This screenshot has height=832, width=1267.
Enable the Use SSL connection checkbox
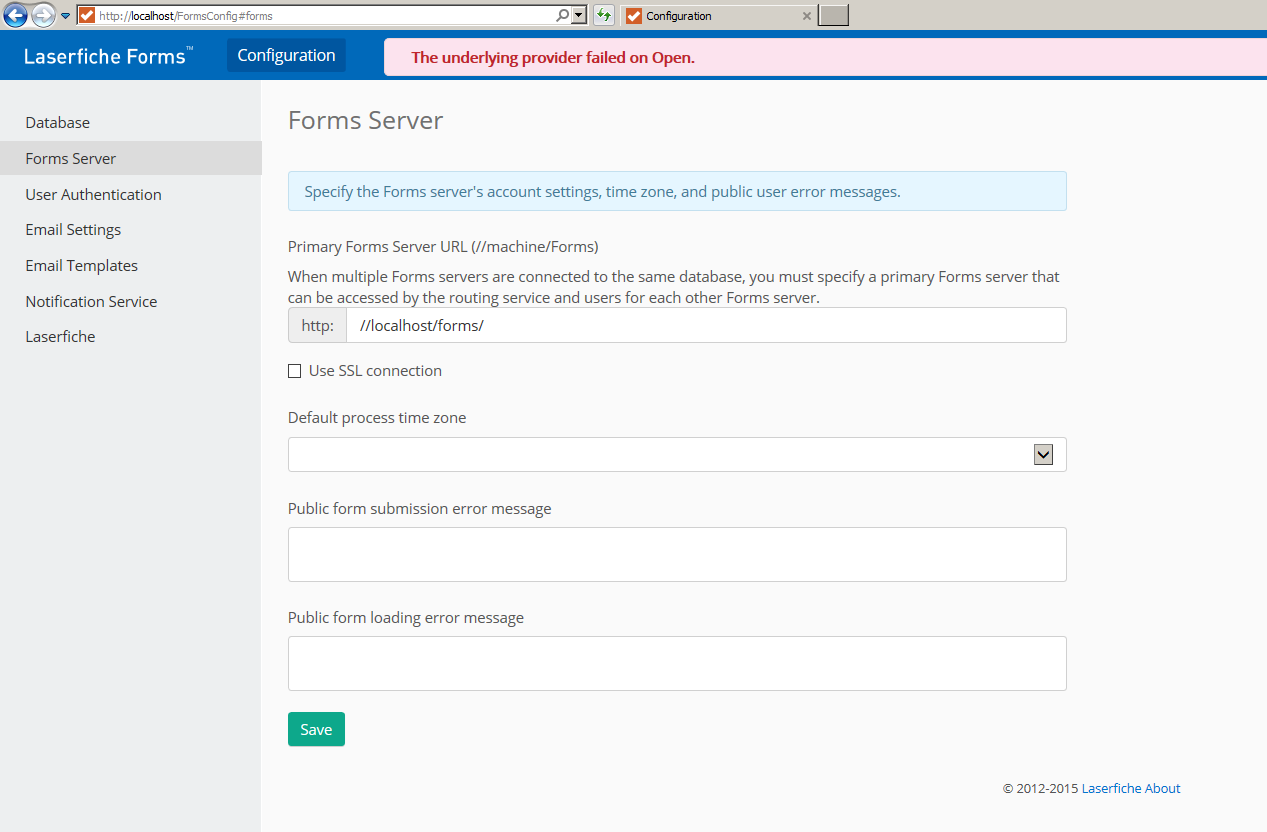(294, 371)
